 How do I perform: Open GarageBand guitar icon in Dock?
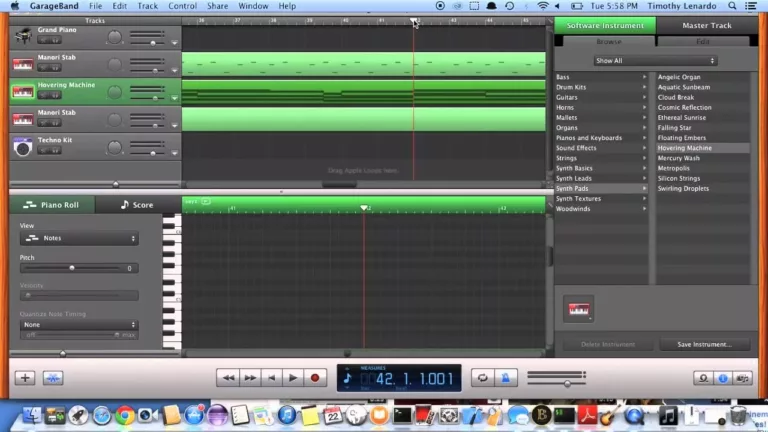tap(609, 415)
